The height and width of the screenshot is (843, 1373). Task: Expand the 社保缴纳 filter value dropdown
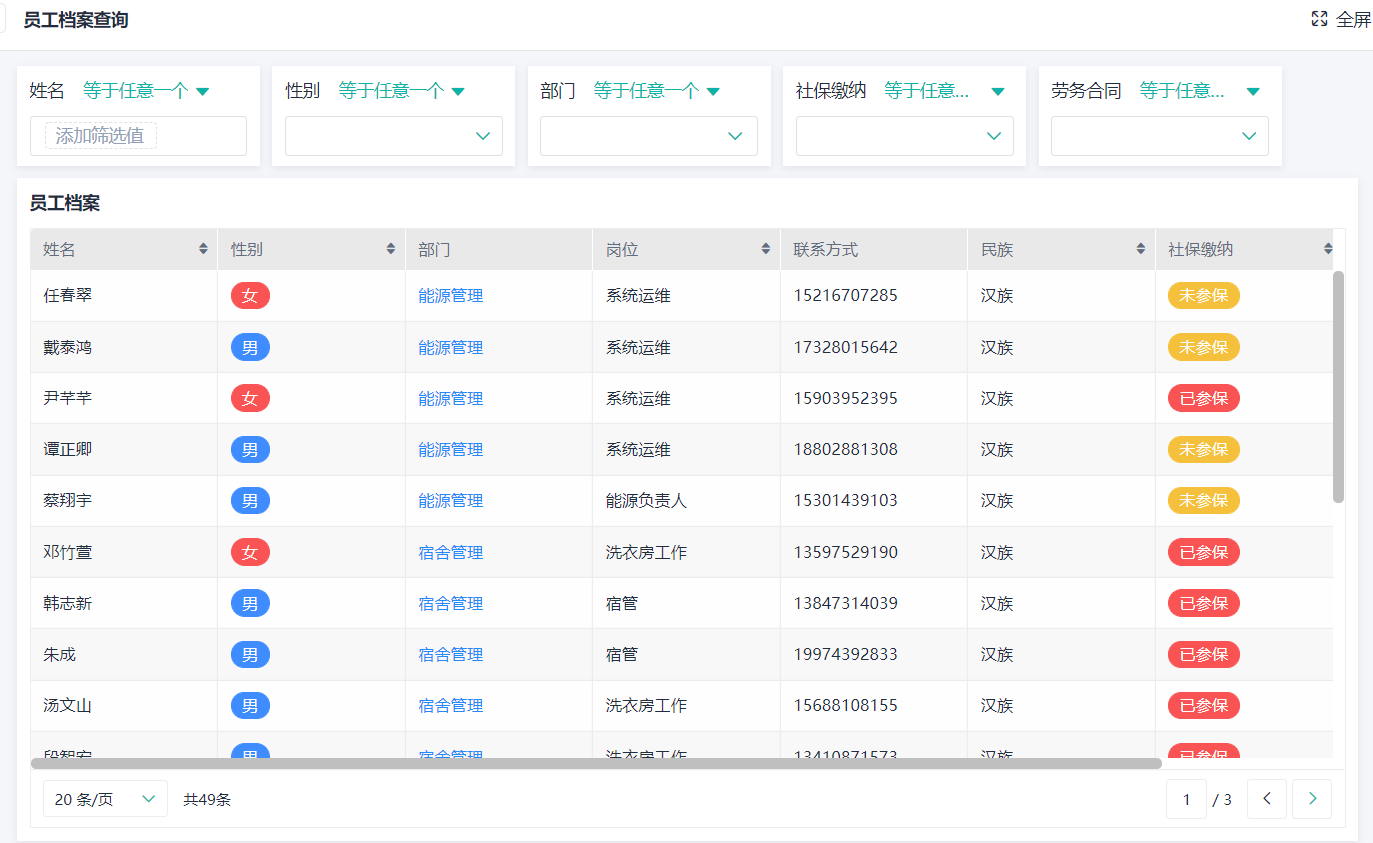(904, 136)
